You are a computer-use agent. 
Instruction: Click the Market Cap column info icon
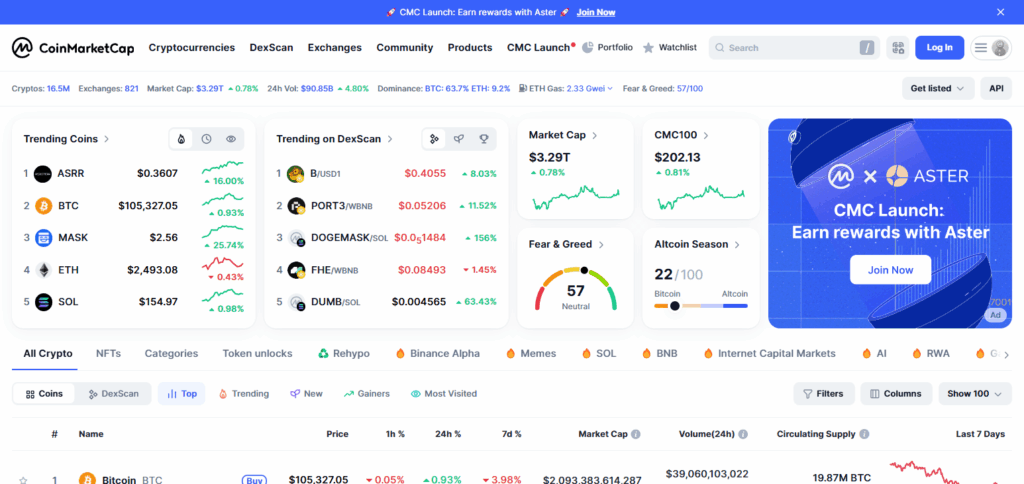pyautogui.click(x=635, y=434)
